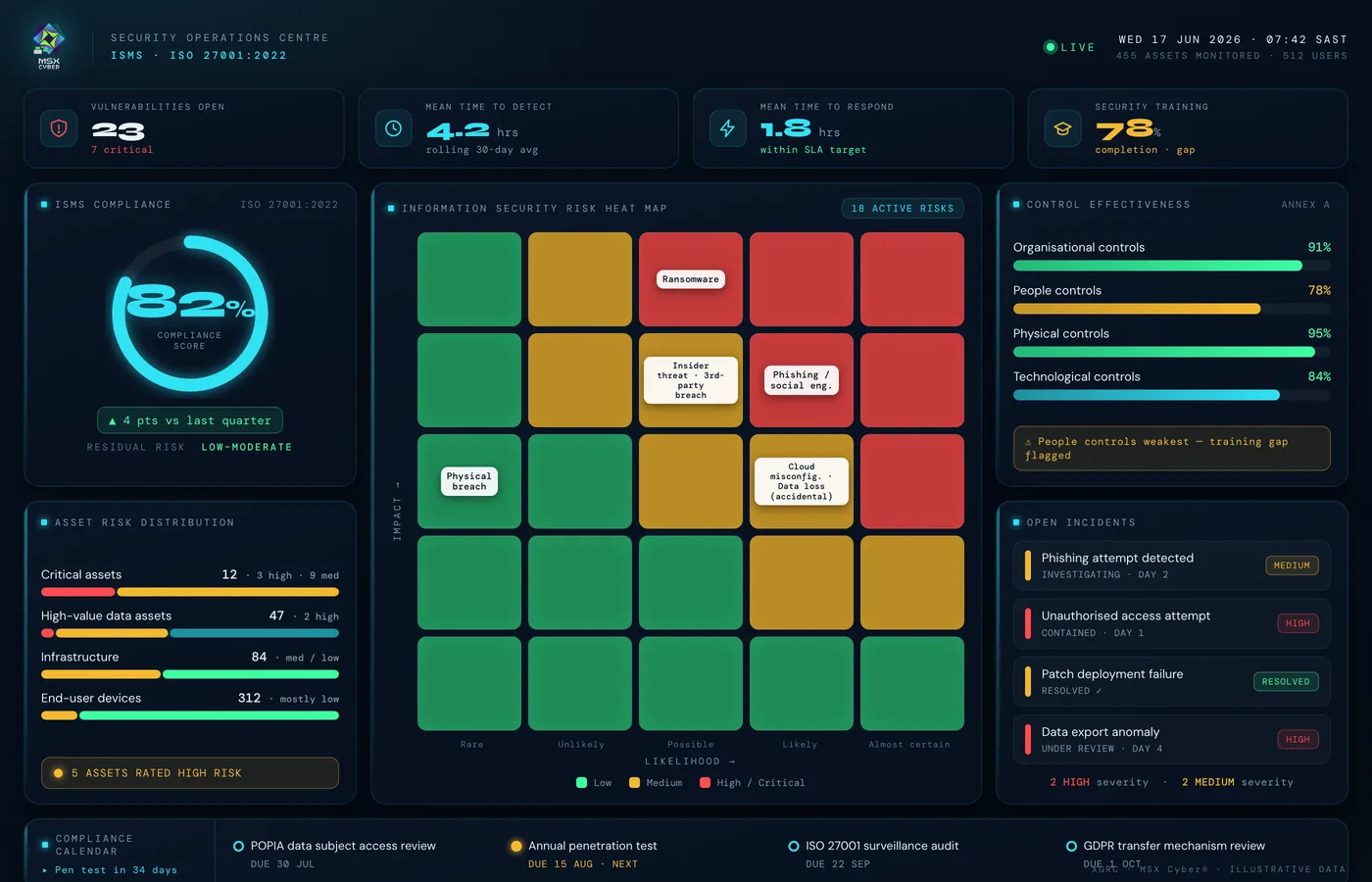1372x882 pixels.
Task: Click the shield icon on Vulnerabilities Open card
Action: click(59, 128)
